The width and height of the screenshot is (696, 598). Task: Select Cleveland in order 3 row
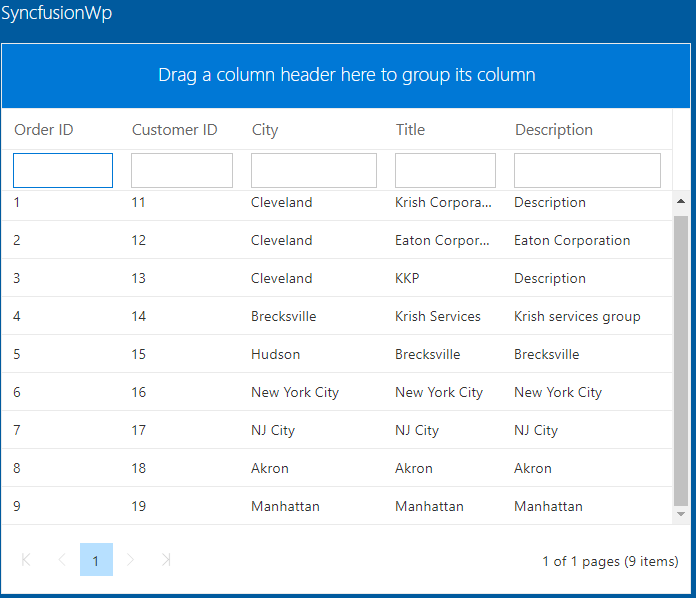[x=281, y=278]
